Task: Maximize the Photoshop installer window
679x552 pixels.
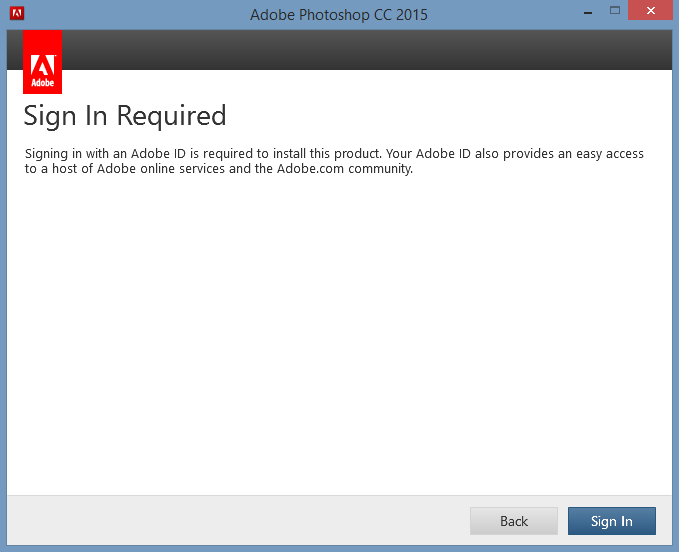Action: pos(615,10)
